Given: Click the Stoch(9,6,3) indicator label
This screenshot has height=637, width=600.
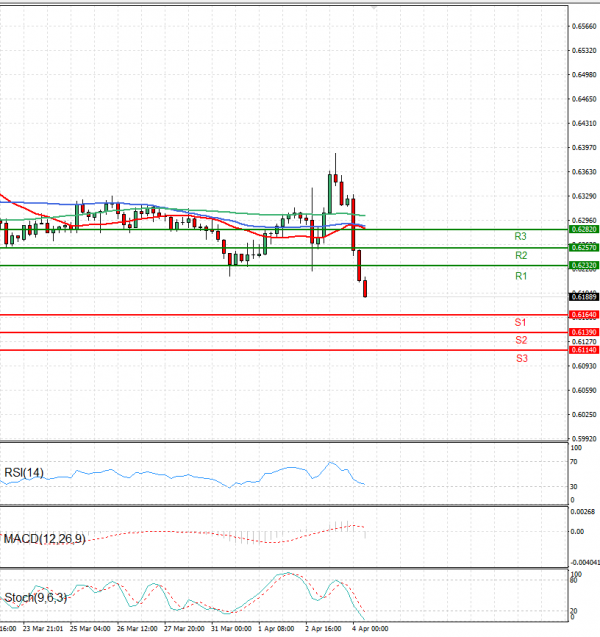Looking at the screenshot, I should click(x=35, y=599).
